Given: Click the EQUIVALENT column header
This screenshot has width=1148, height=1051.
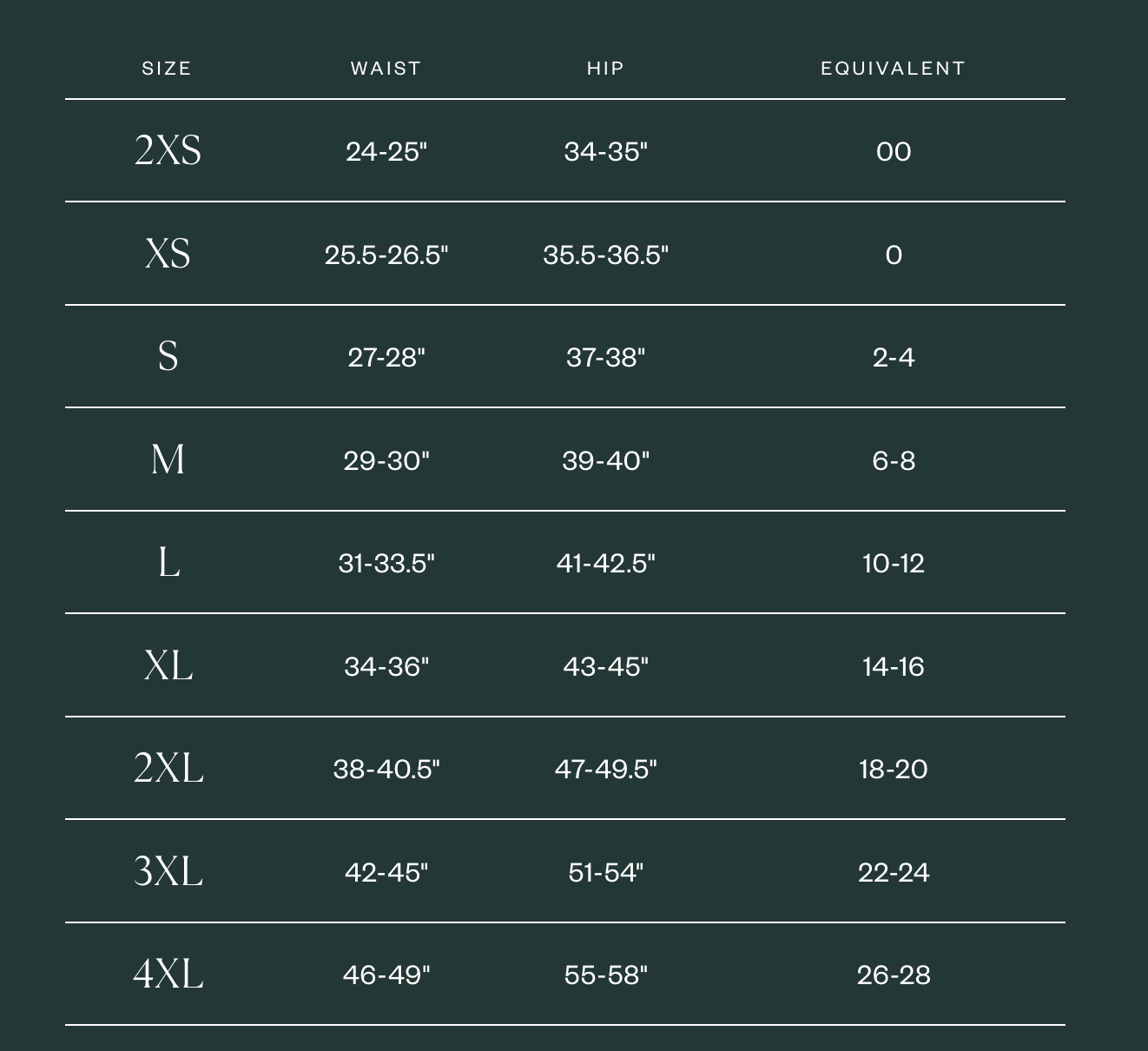Looking at the screenshot, I should (x=894, y=69).
